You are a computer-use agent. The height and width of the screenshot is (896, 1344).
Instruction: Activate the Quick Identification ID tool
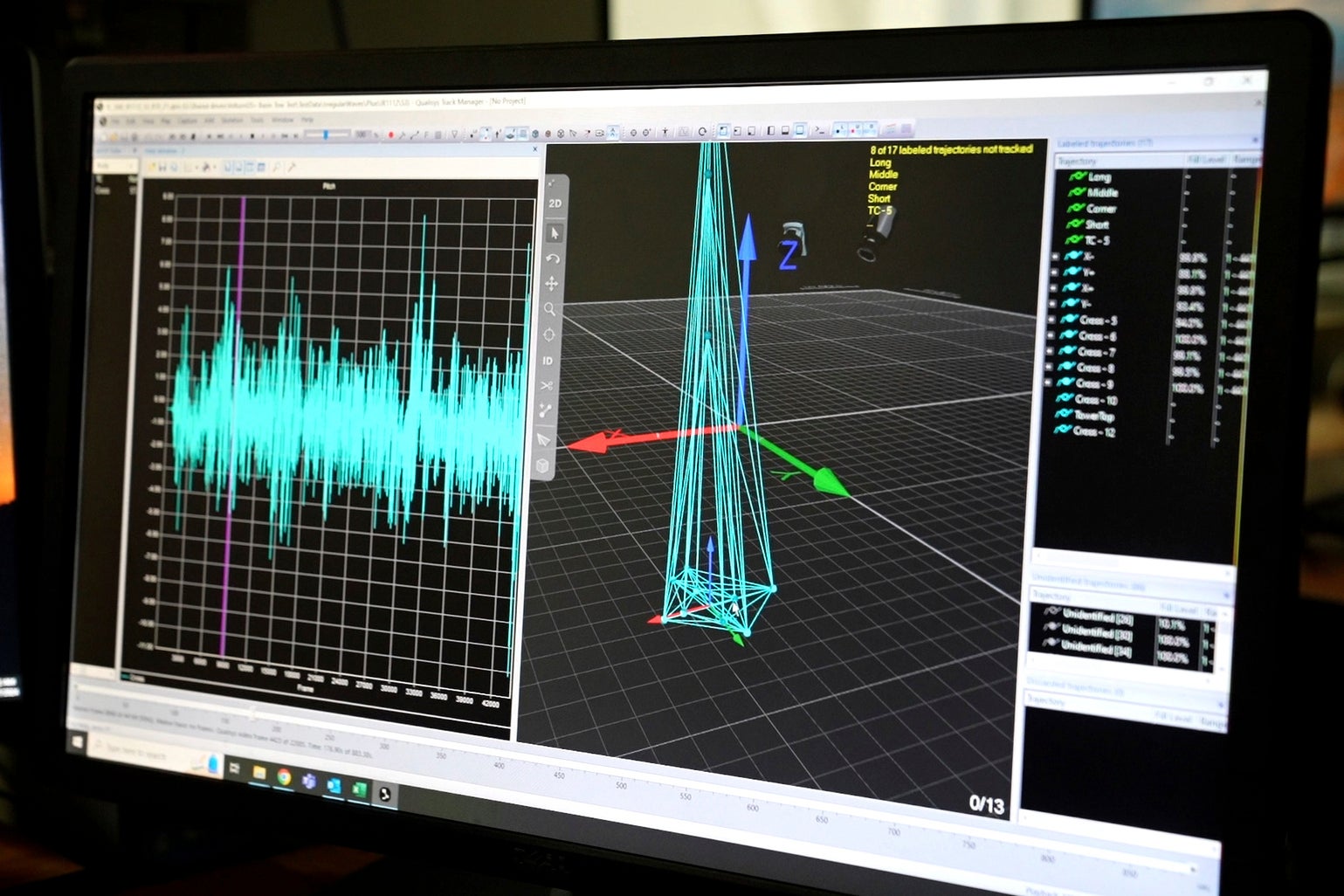(x=548, y=361)
